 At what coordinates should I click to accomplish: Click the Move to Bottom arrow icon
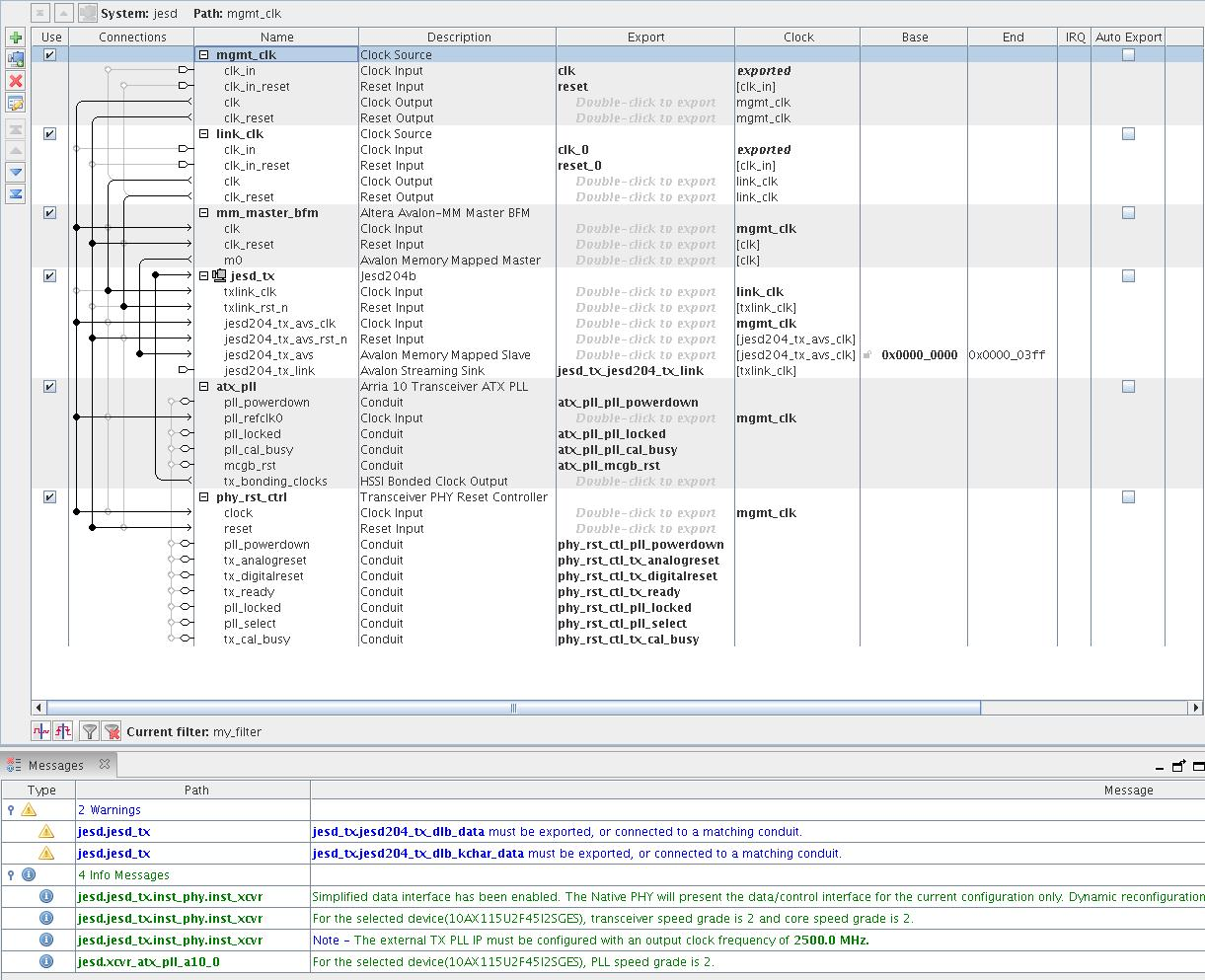(x=16, y=193)
